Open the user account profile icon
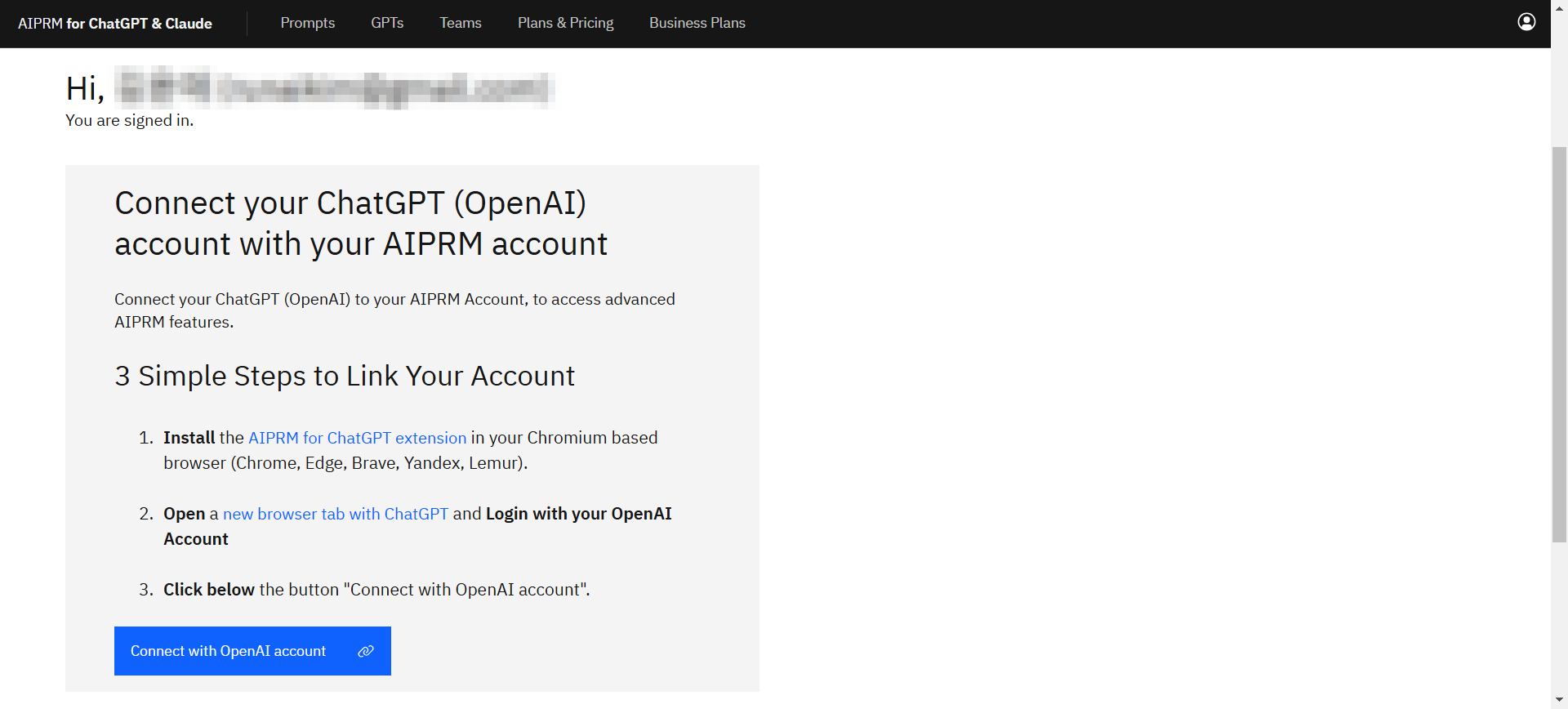The image size is (1568, 709). [1526, 22]
